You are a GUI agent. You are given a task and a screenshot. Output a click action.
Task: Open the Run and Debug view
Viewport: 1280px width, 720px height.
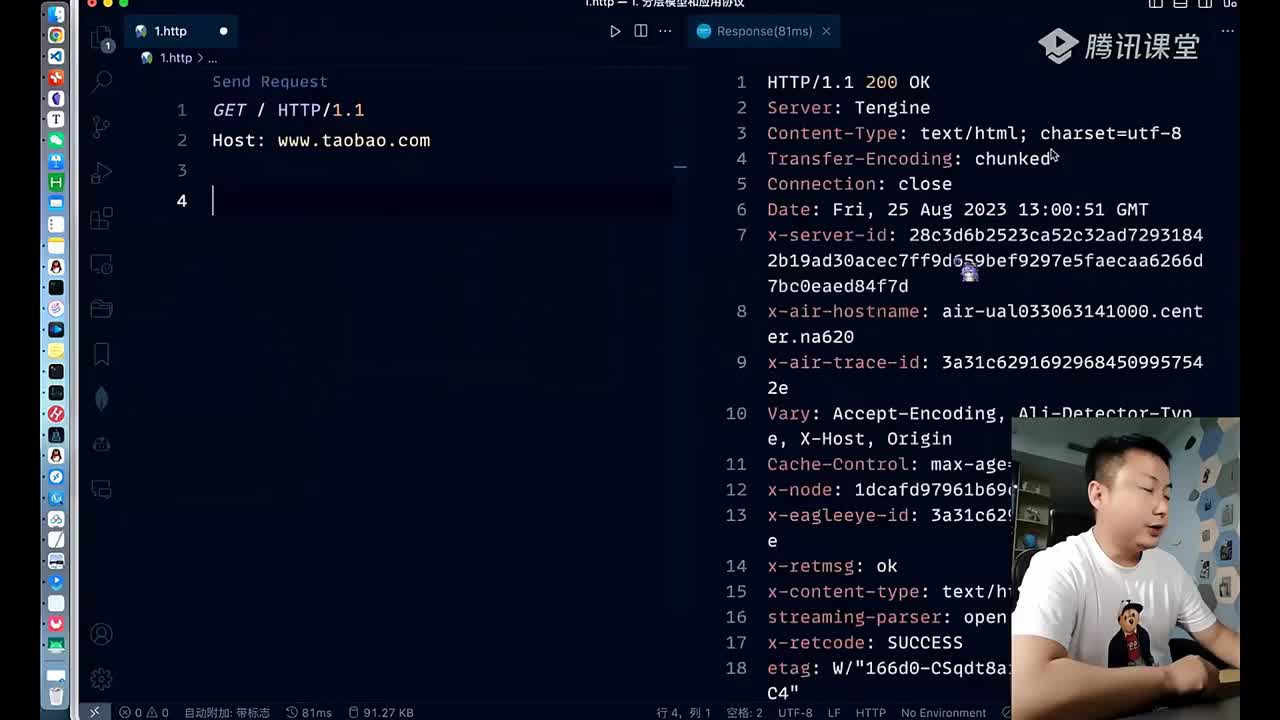(x=101, y=173)
